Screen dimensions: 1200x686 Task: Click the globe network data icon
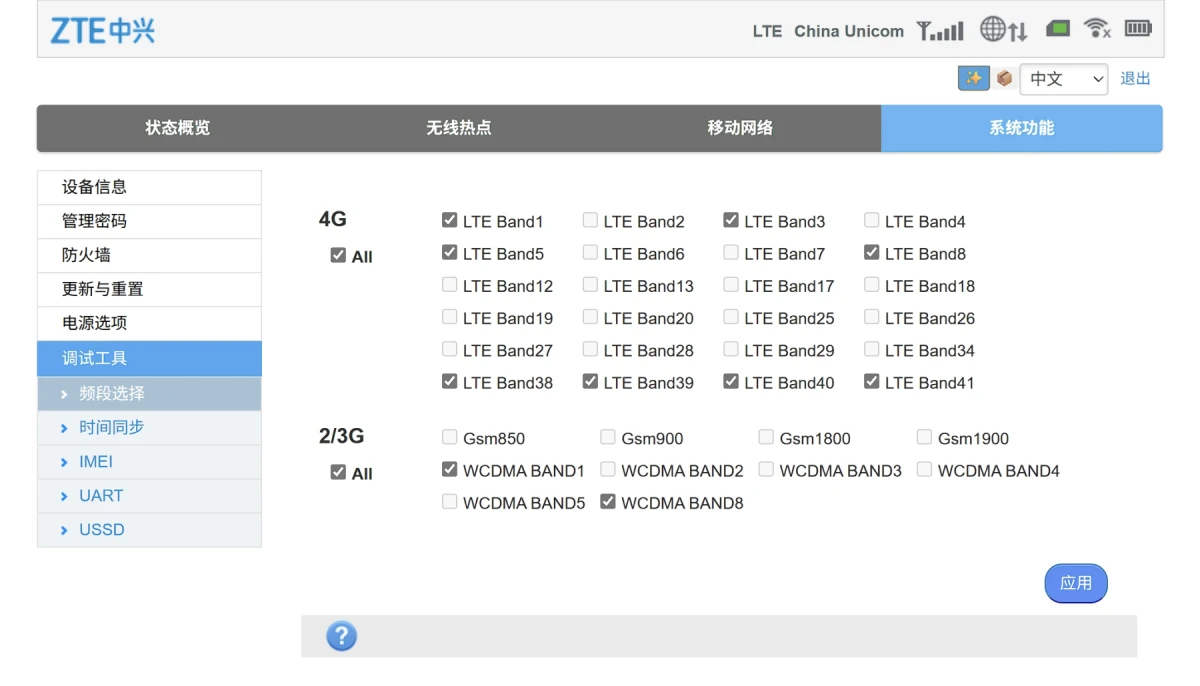(1003, 30)
